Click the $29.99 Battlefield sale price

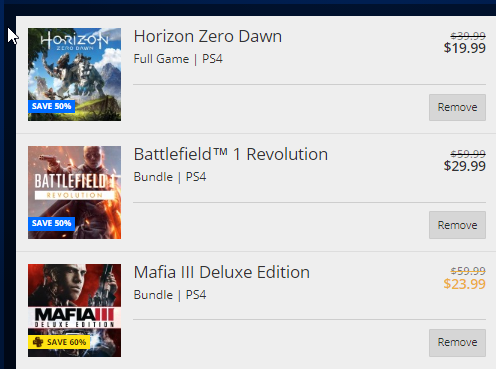pyautogui.click(x=464, y=166)
